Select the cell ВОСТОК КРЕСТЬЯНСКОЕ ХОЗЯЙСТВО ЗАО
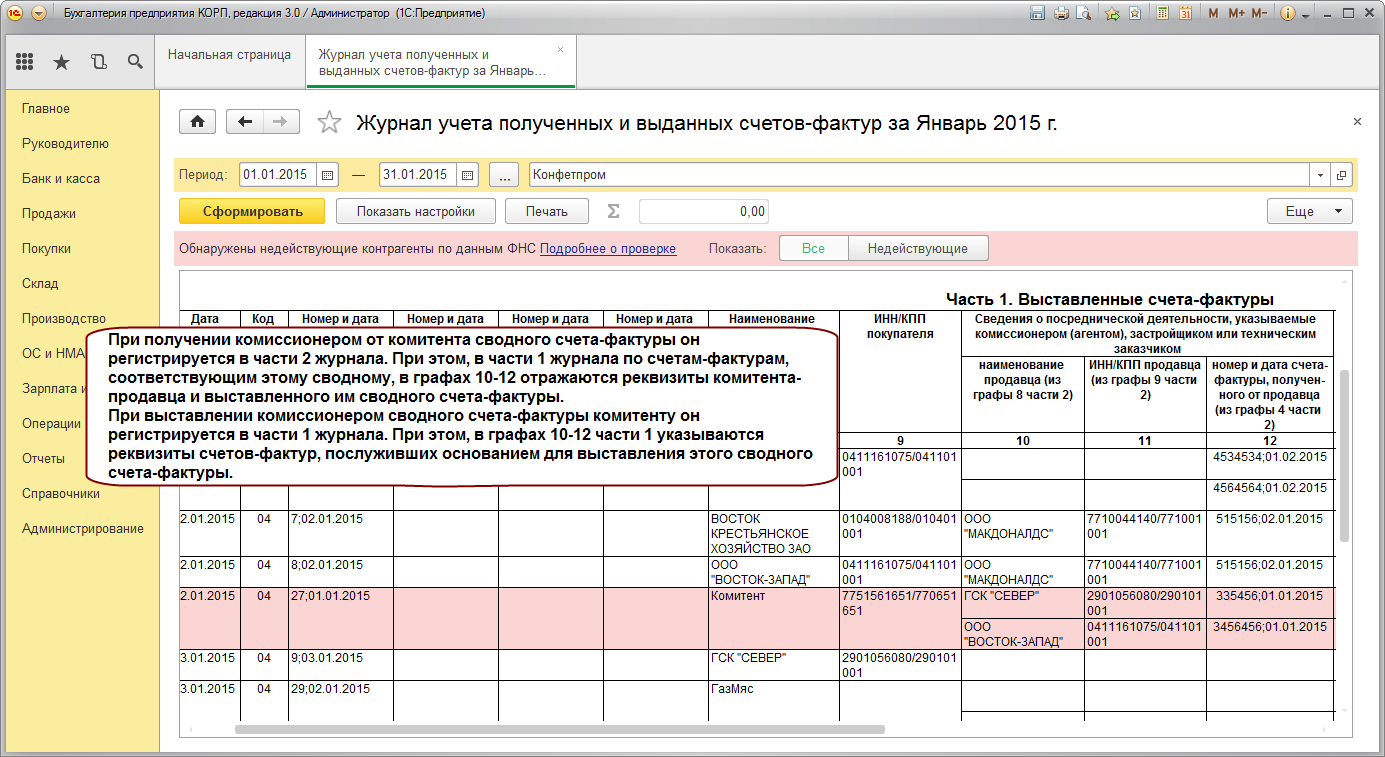The image size is (1385, 757). pyautogui.click(x=773, y=533)
